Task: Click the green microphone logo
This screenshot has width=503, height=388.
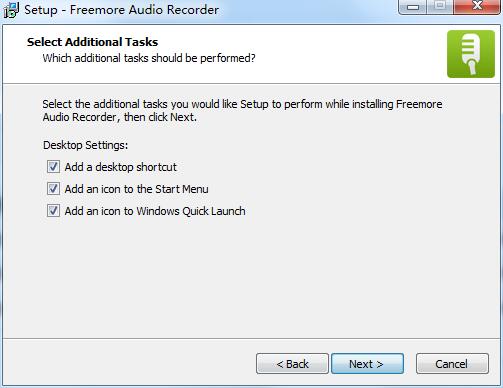Action: [x=471, y=54]
